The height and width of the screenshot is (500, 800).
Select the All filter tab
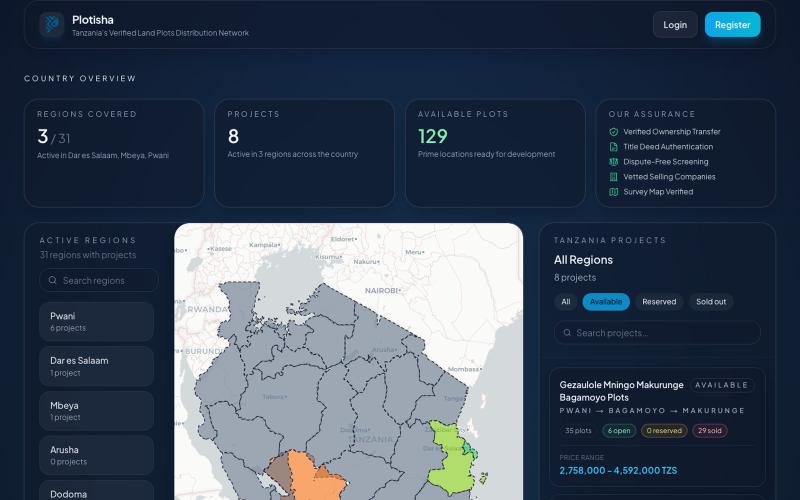(566, 302)
